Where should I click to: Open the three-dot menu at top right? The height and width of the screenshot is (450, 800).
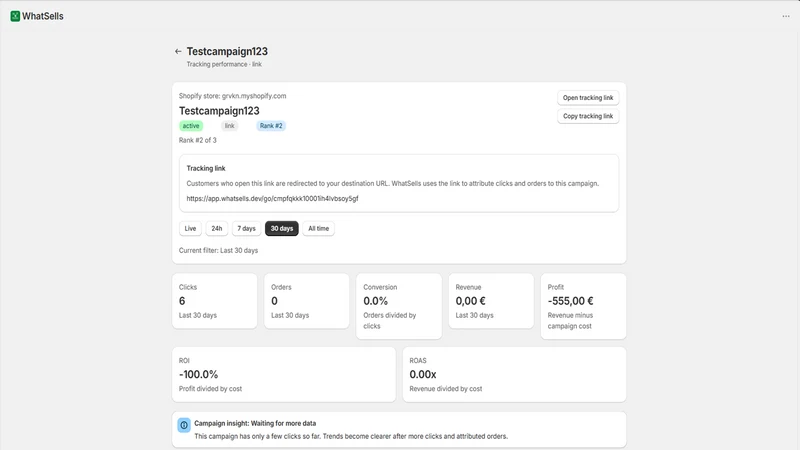[786, 16]
